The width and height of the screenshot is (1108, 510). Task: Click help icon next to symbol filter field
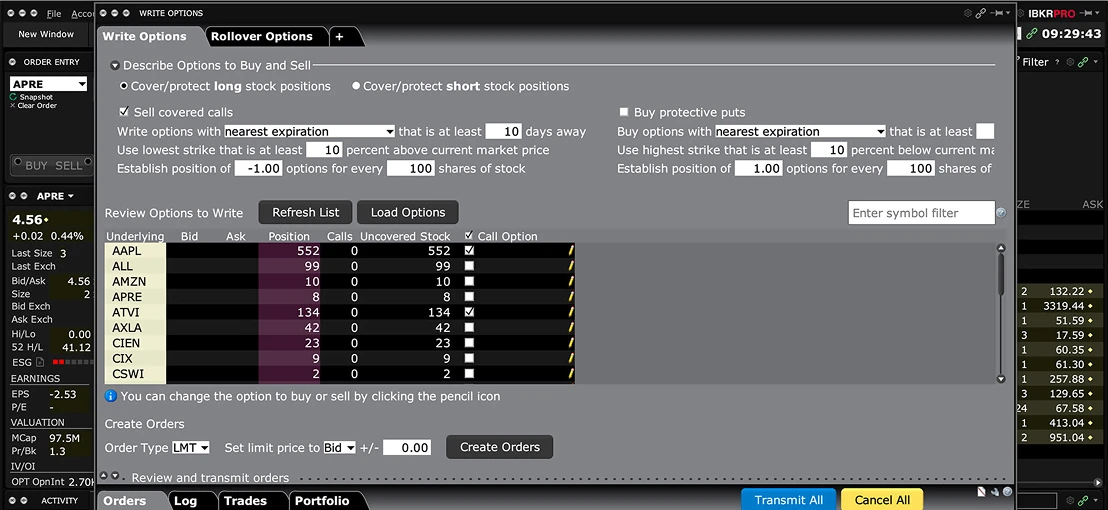point(1001,213)
